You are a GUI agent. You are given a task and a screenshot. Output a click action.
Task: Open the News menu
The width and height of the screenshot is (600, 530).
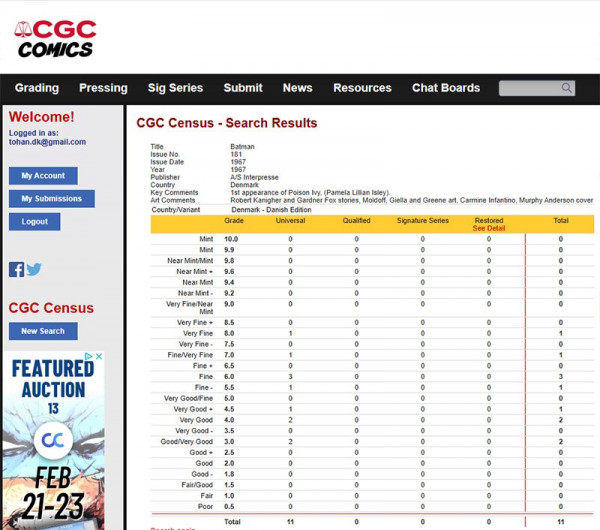click(298, 88)
